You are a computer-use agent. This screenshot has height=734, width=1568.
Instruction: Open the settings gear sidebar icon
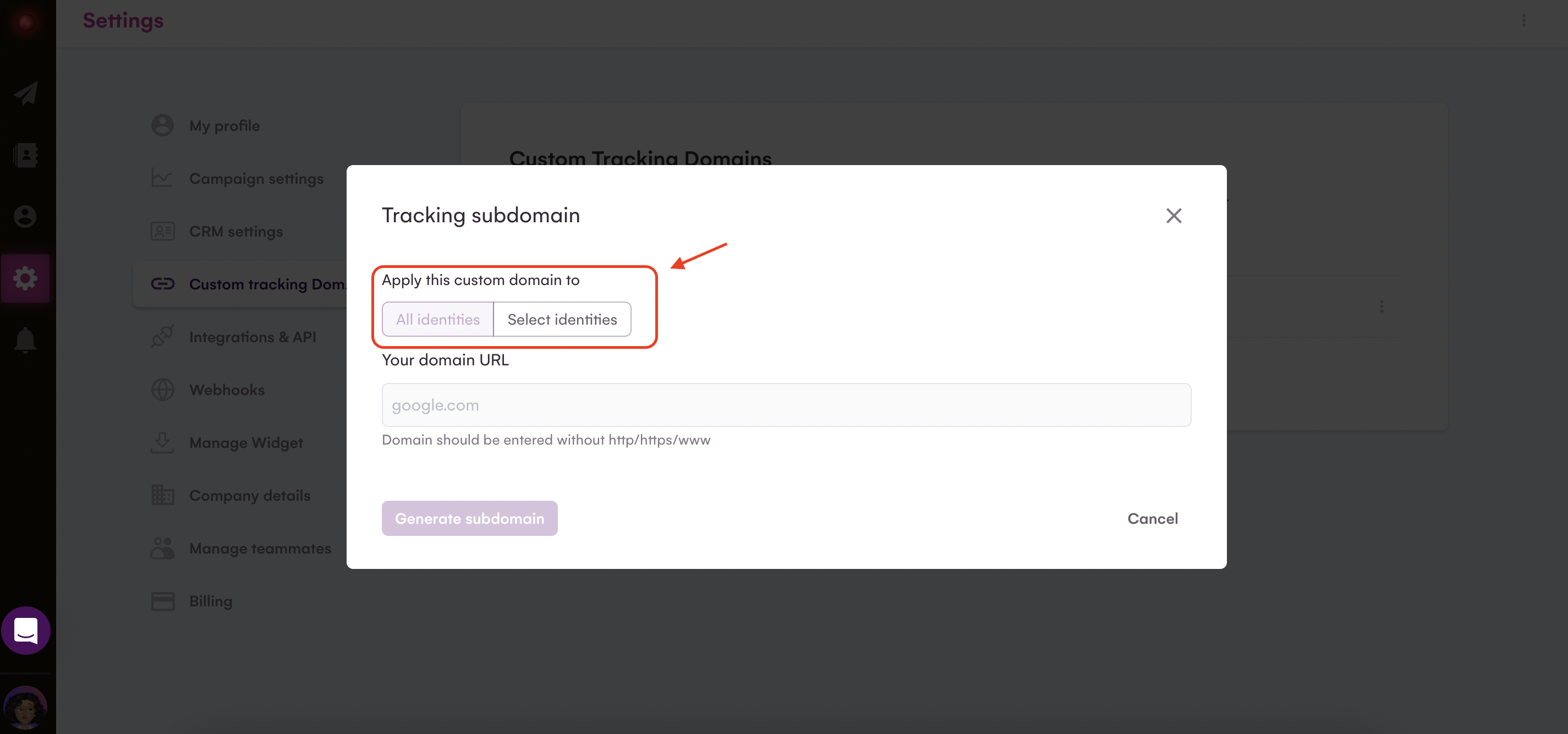pos(25,278)
